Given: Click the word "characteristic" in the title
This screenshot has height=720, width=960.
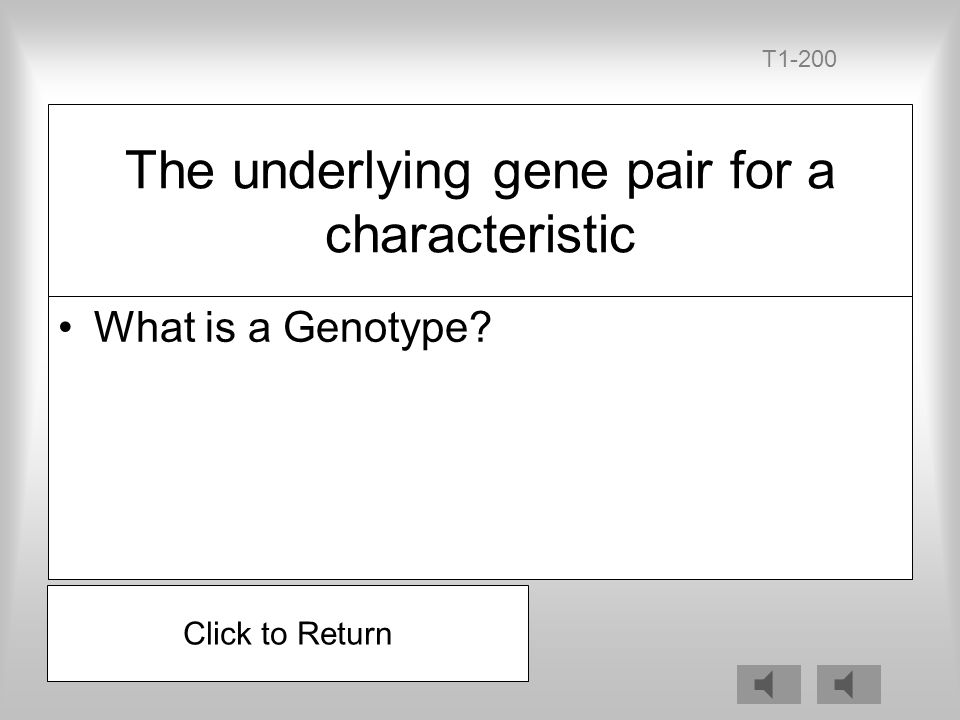Looking at the screenshot, I should (x=480, y=234).
